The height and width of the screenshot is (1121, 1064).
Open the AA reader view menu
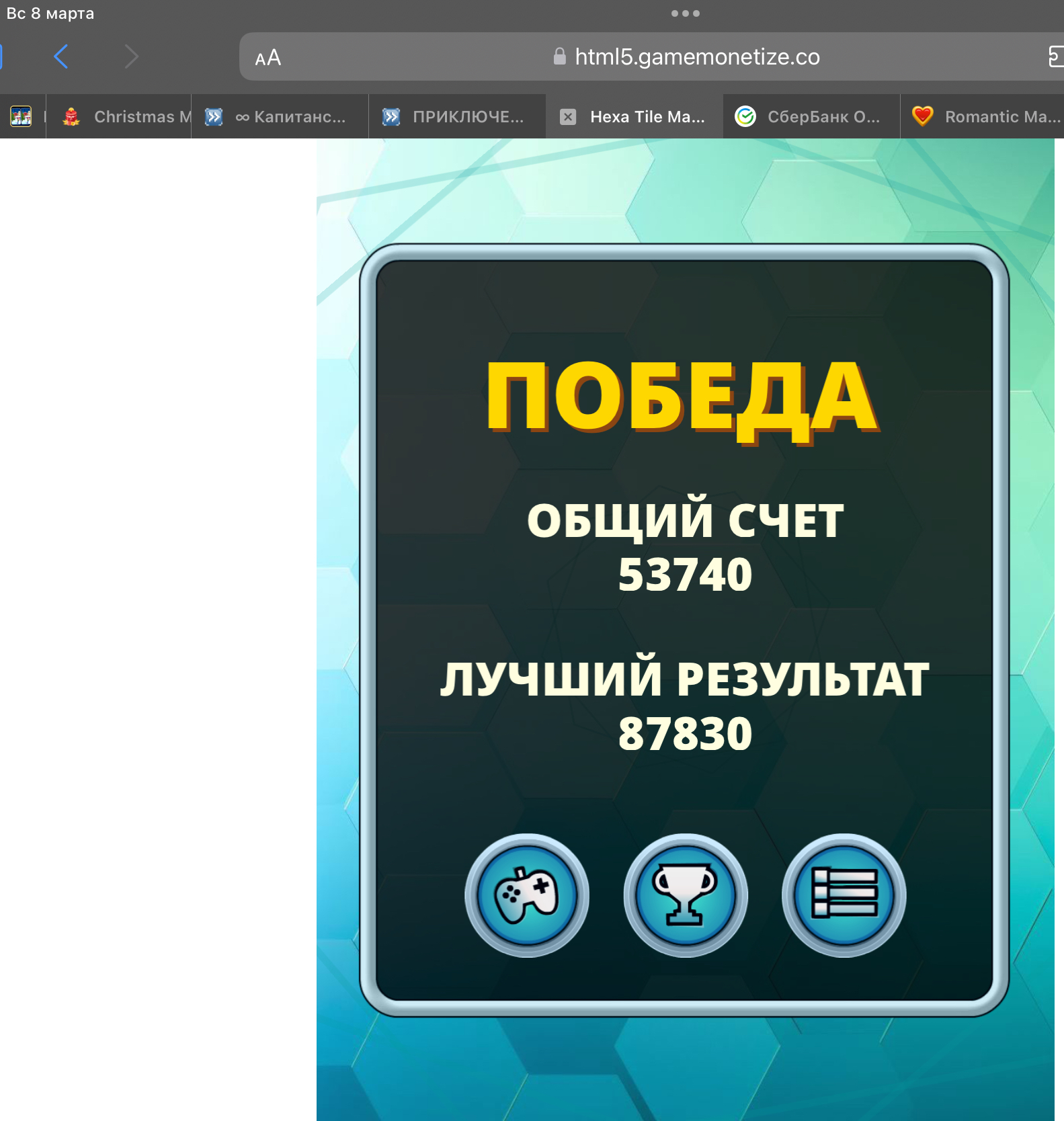click(268, 58)
